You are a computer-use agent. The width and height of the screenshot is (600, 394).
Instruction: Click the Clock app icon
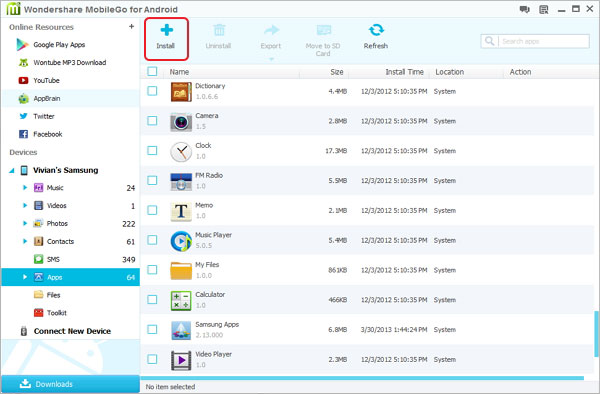click(181, 151)
